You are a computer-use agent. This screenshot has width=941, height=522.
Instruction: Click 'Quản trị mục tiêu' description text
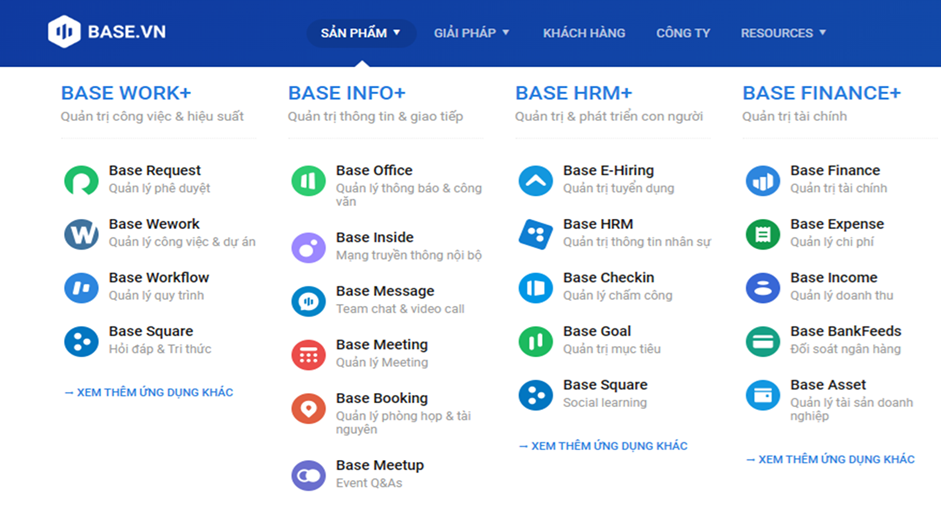612,349
